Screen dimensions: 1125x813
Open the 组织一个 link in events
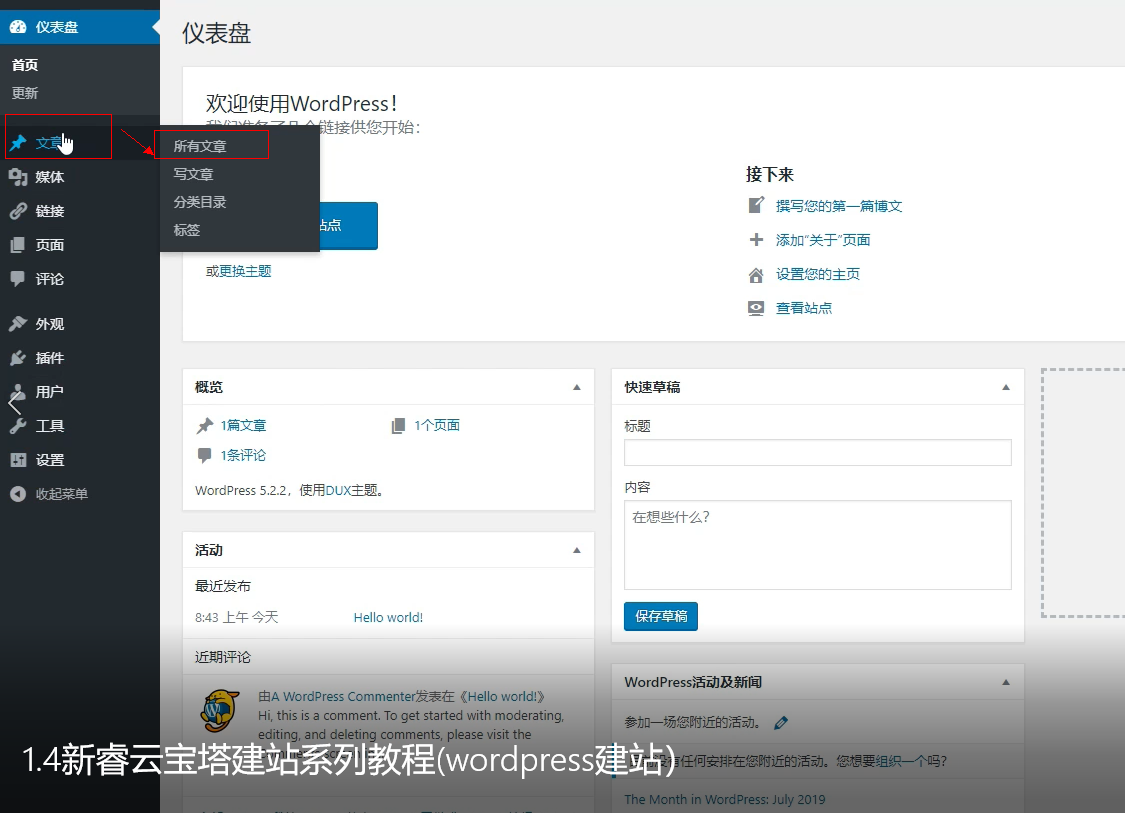(902, 761)
